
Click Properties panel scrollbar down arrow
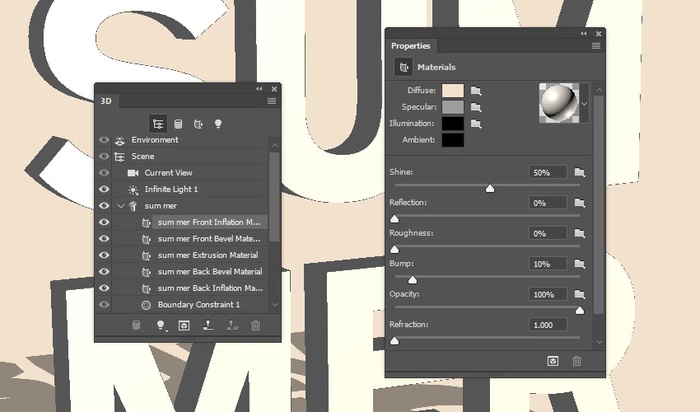coord(599,342)
